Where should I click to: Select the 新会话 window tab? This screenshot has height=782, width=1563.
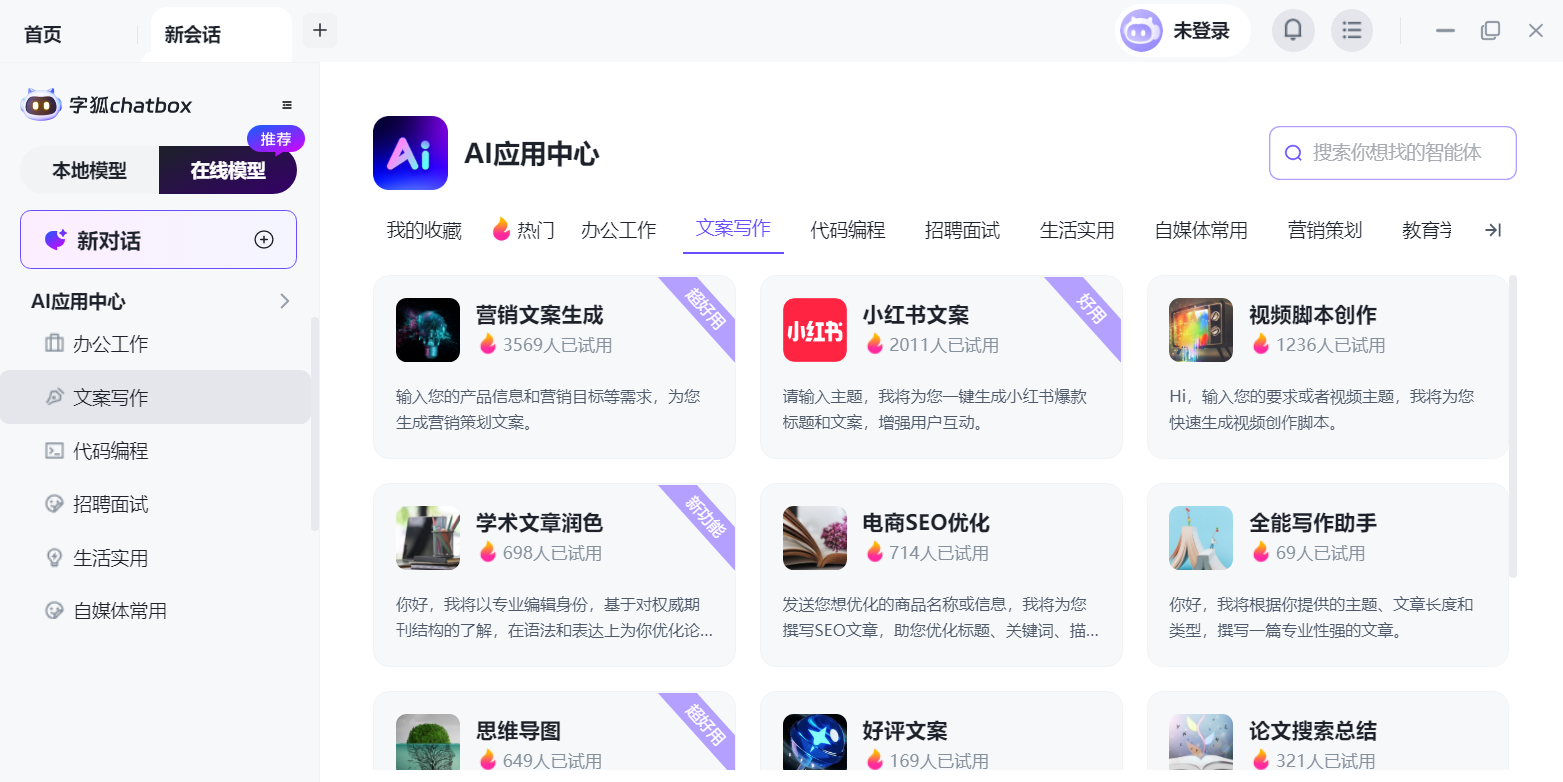pyautogui.click(x=221, y=34)
